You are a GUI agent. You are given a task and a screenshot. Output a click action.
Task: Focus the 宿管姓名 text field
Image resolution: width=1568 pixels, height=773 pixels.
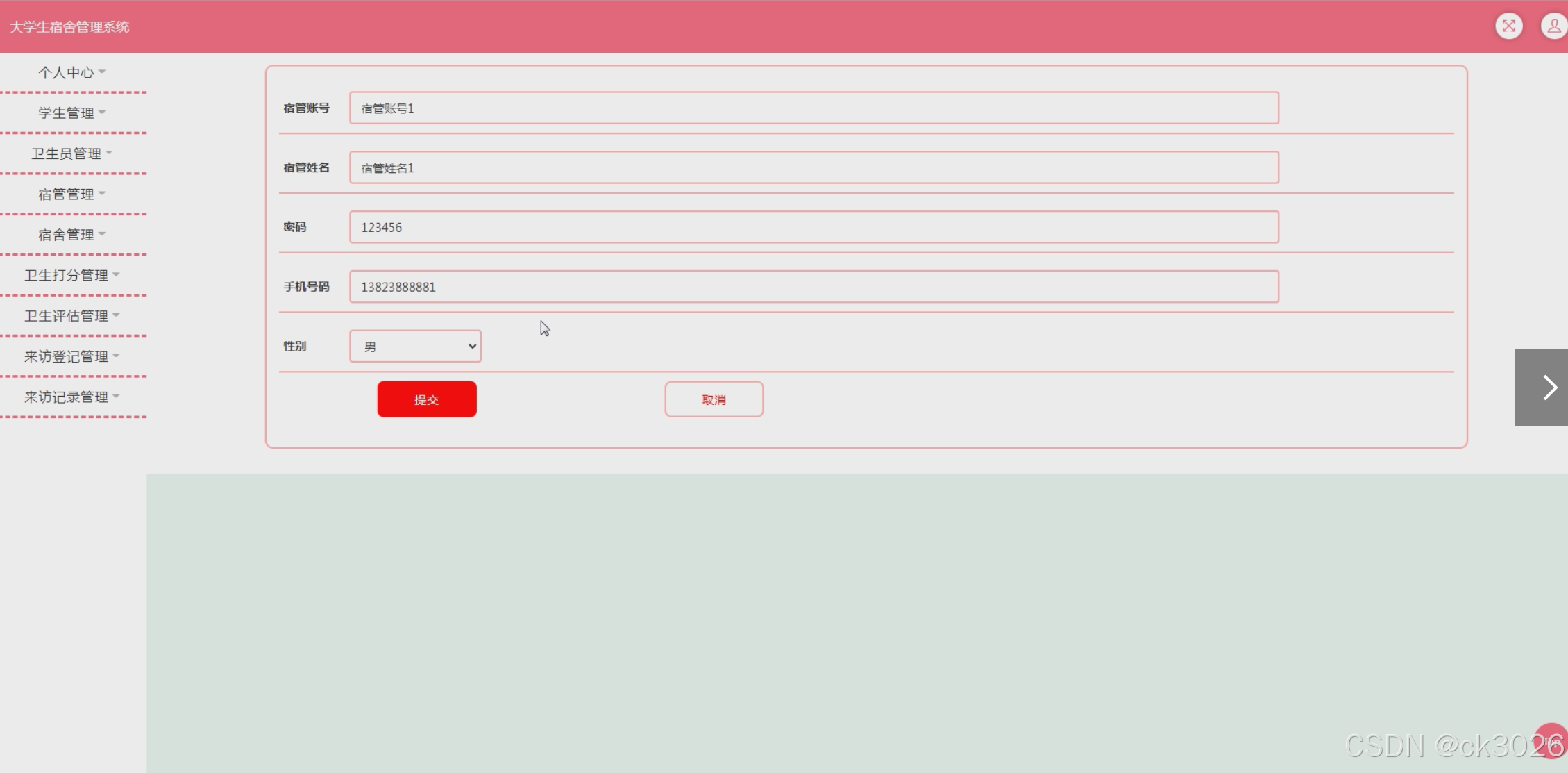pos(813,168)
